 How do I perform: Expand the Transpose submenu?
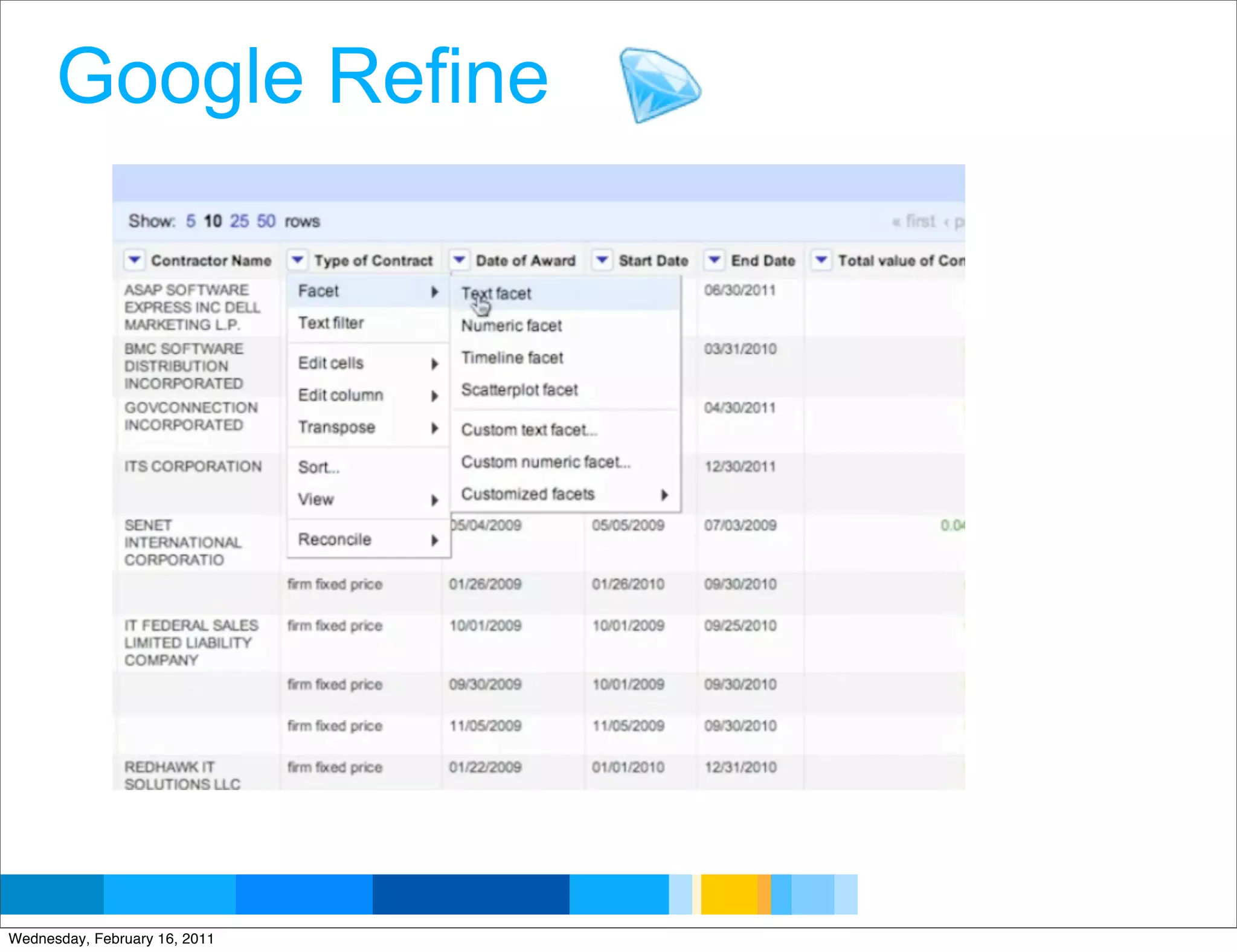pos(368,427)
